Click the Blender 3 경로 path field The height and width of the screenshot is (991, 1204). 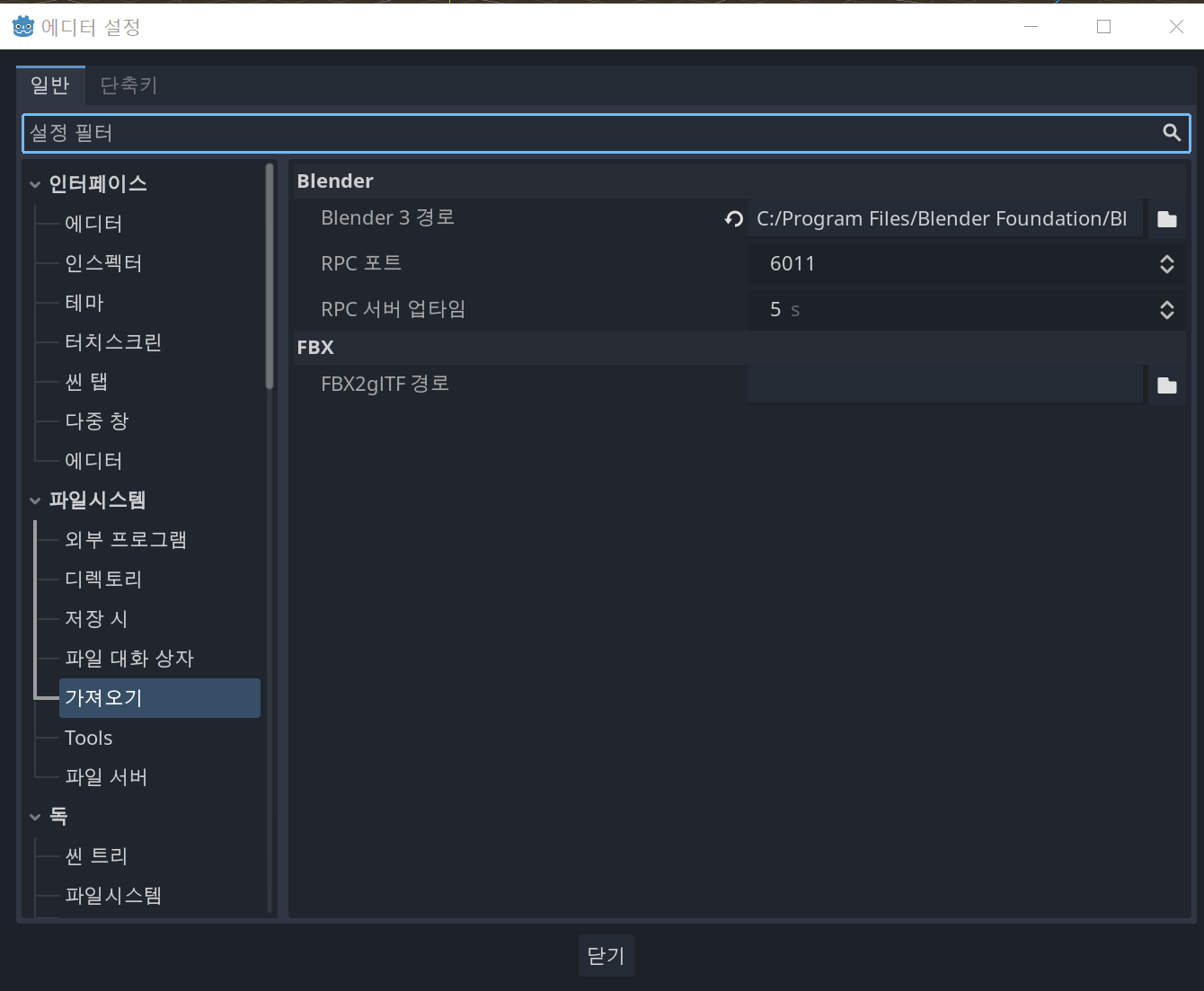click(x=946, y=218)
